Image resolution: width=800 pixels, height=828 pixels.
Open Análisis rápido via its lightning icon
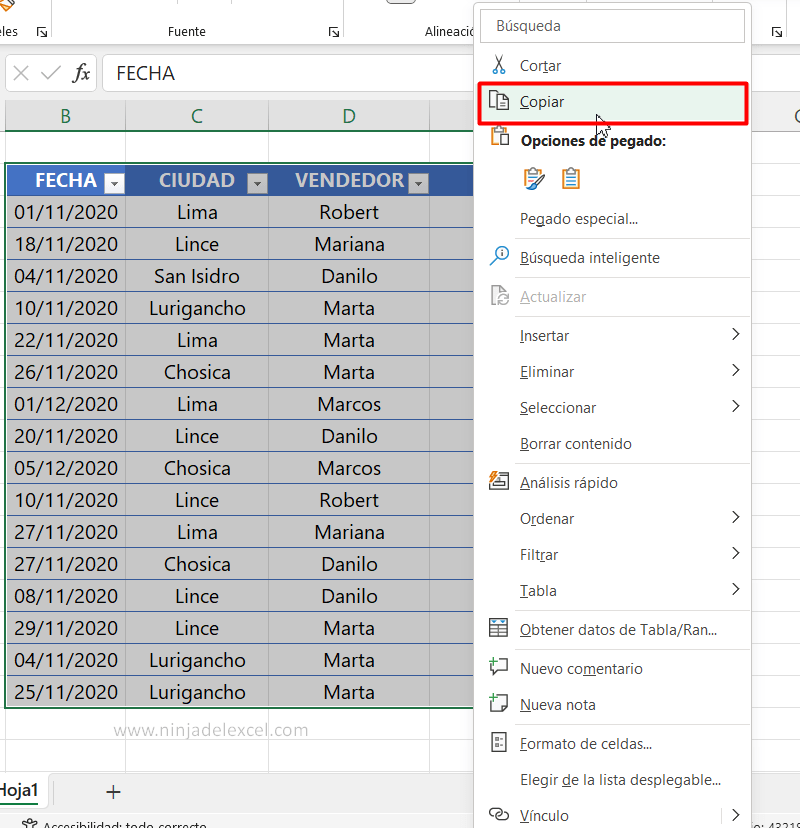coord(498,481)
